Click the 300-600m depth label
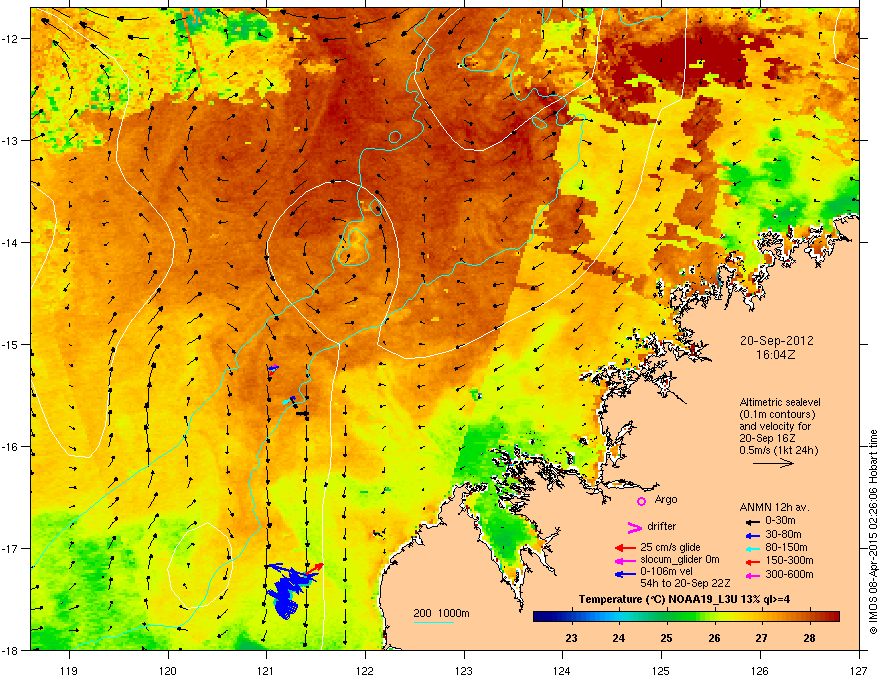Screen dimensions: 880x680 click(x=789, y=575)
